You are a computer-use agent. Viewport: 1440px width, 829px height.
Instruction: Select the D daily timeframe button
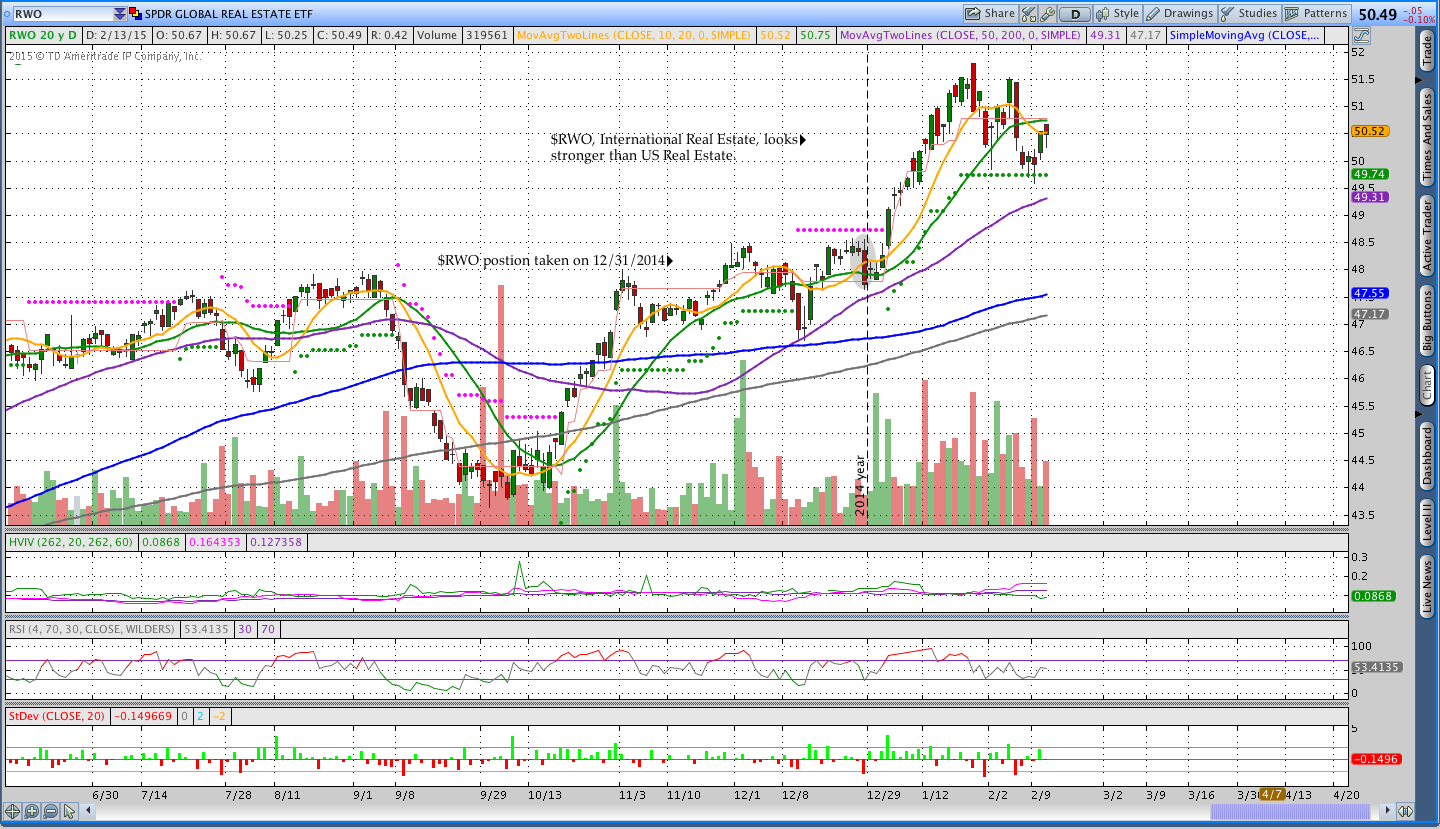1075,14
